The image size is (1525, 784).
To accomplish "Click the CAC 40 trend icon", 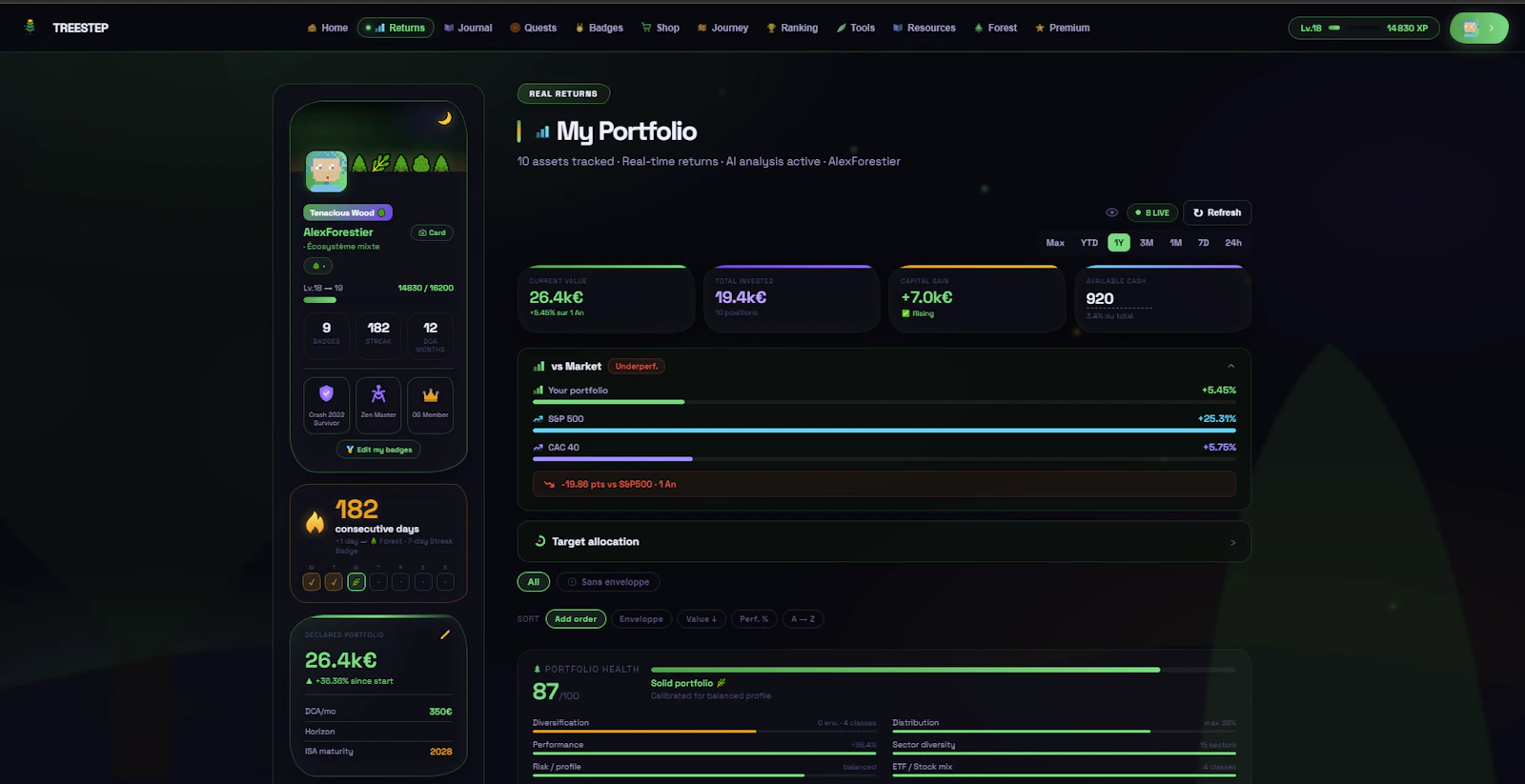I will click(x=539, y=448).
